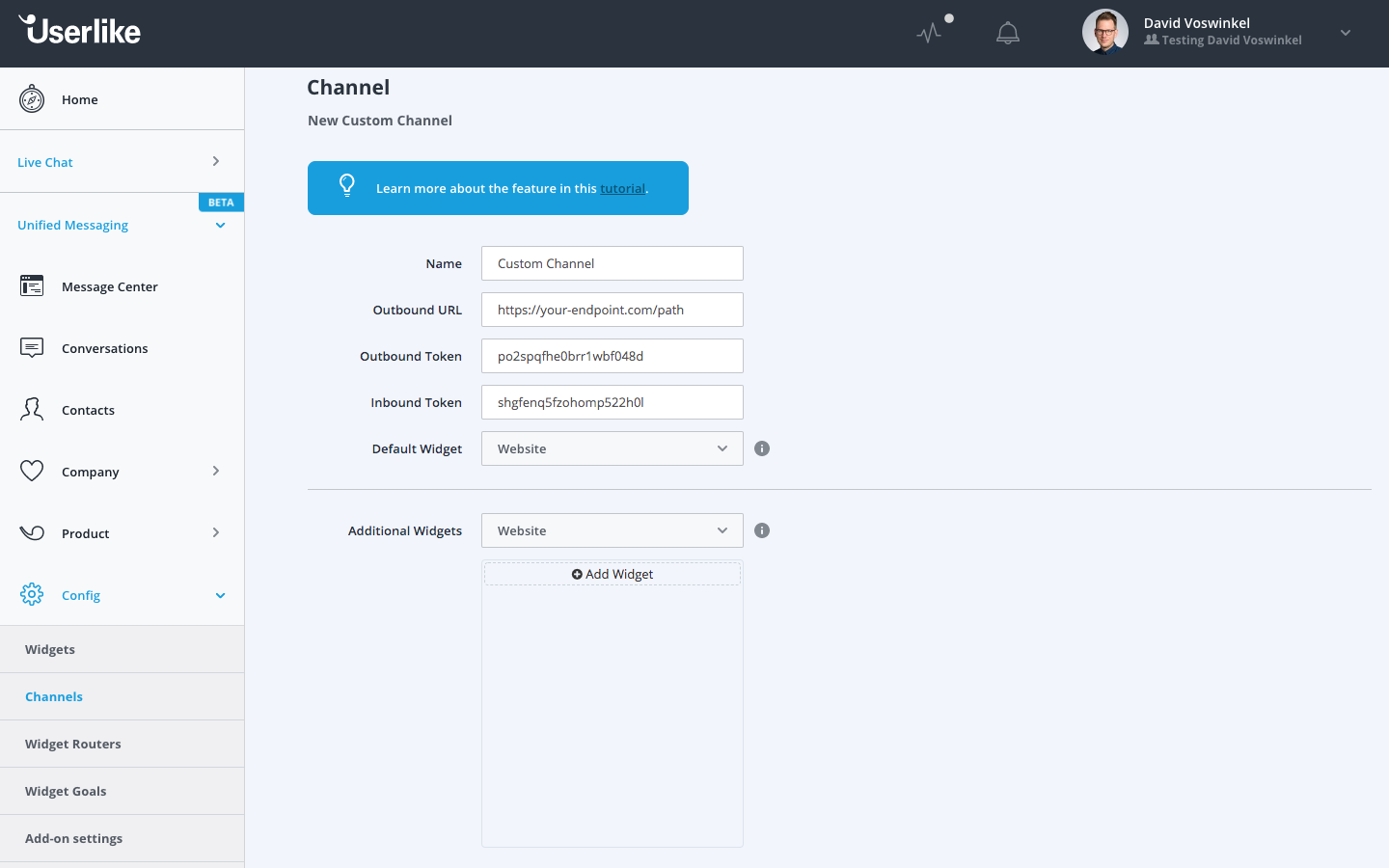Viewport: 1389px width, 868px height.
Task: Open Widget Routers settings
Action: point(122,744)
